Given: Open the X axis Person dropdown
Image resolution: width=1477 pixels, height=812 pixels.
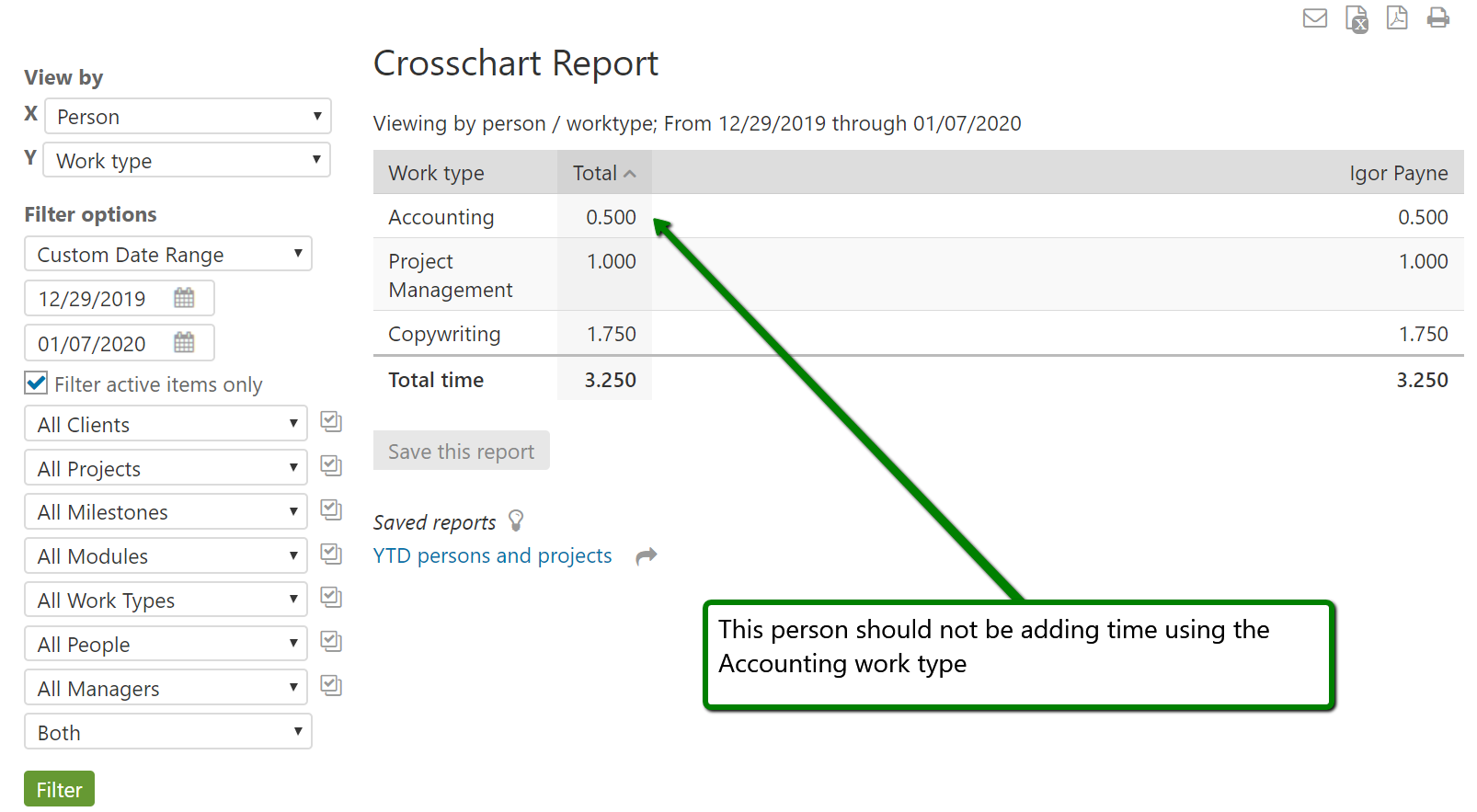Looking at the screenshot, I should click(x=188, y=117).
